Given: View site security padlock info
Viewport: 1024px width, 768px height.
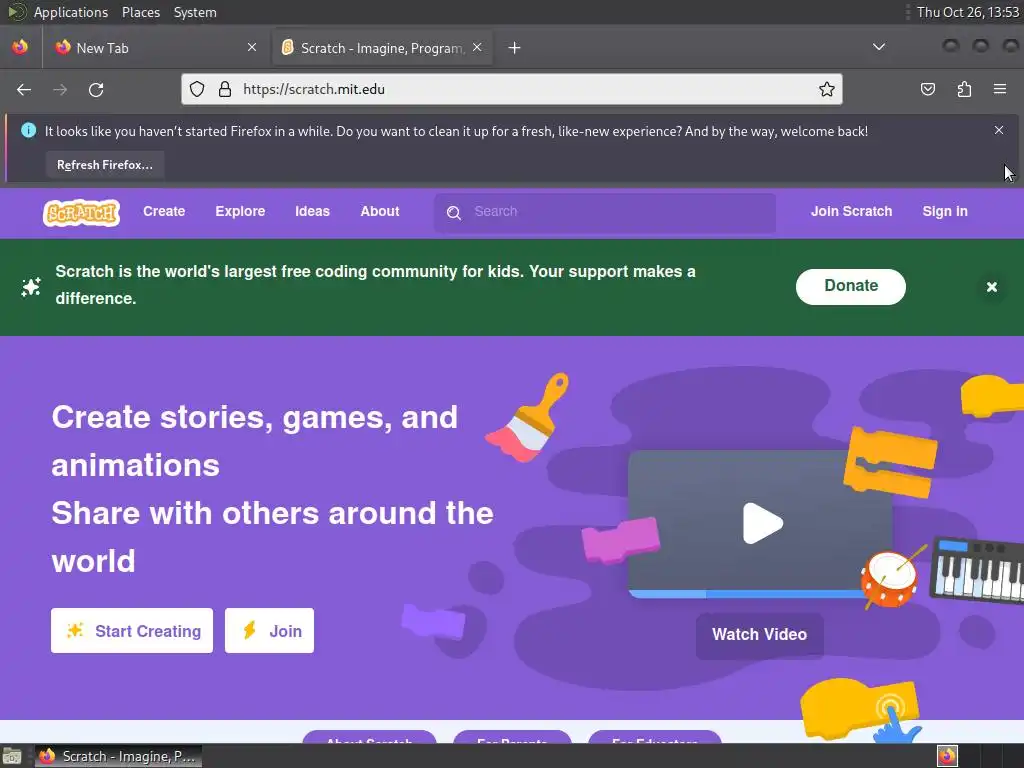Looking at the screenshot, I should [225, 89].
